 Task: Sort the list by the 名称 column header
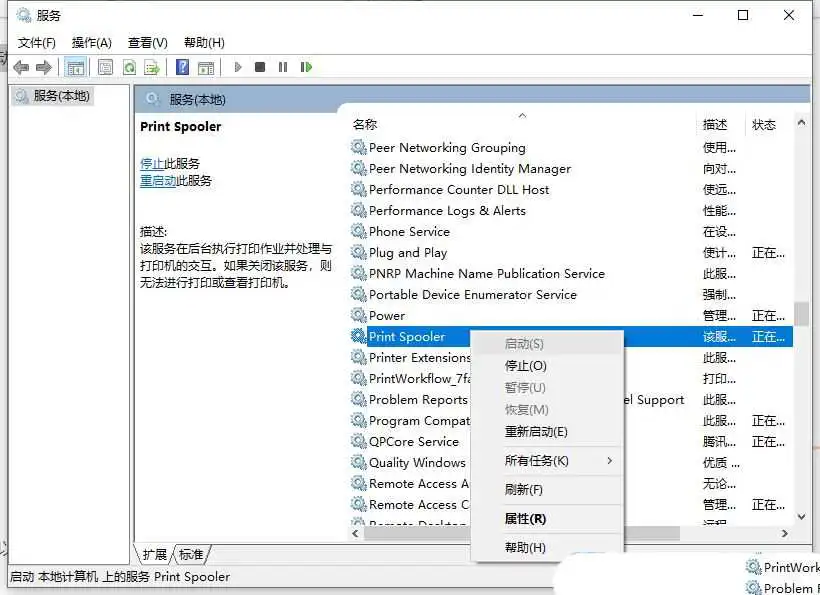[x=365, y=125]
